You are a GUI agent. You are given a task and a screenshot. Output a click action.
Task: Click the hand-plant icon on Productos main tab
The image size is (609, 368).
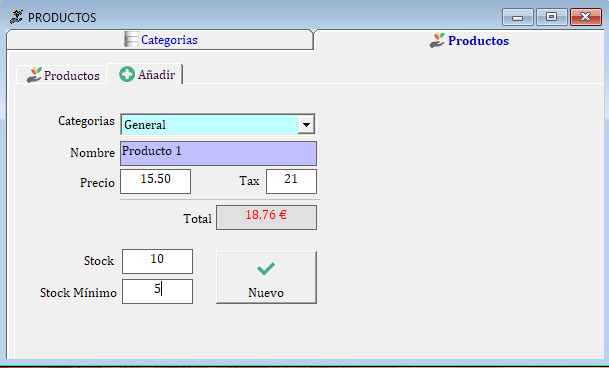pyautogui.click(x=437, y=40)
